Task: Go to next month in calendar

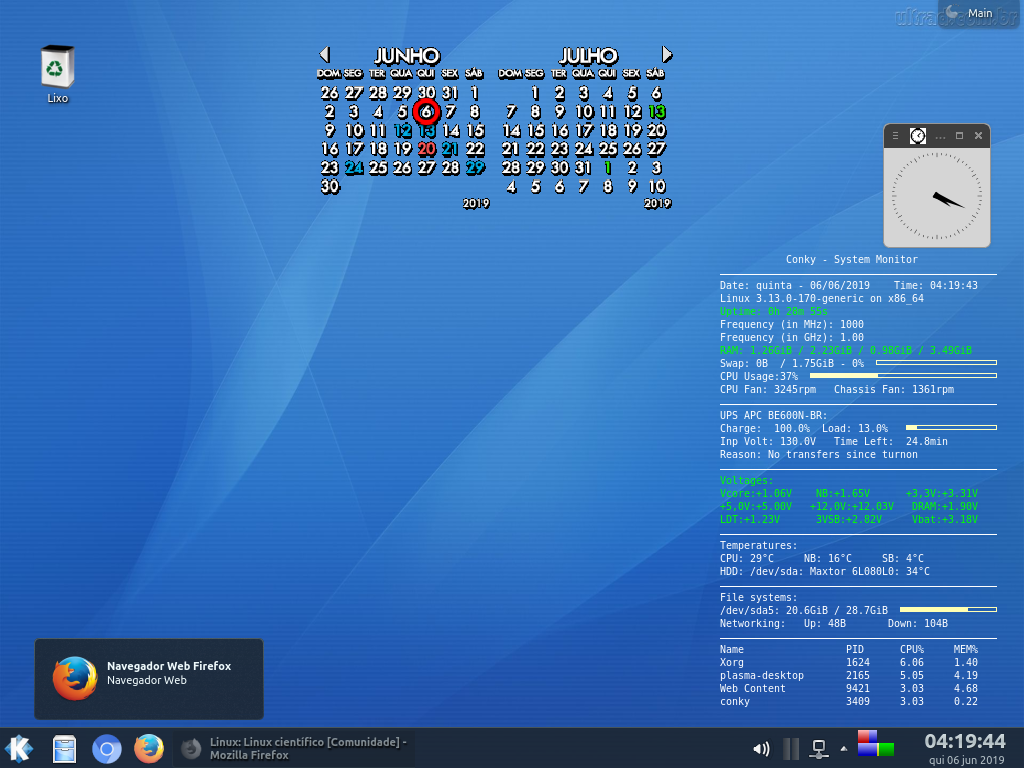Action: (666, 54)
